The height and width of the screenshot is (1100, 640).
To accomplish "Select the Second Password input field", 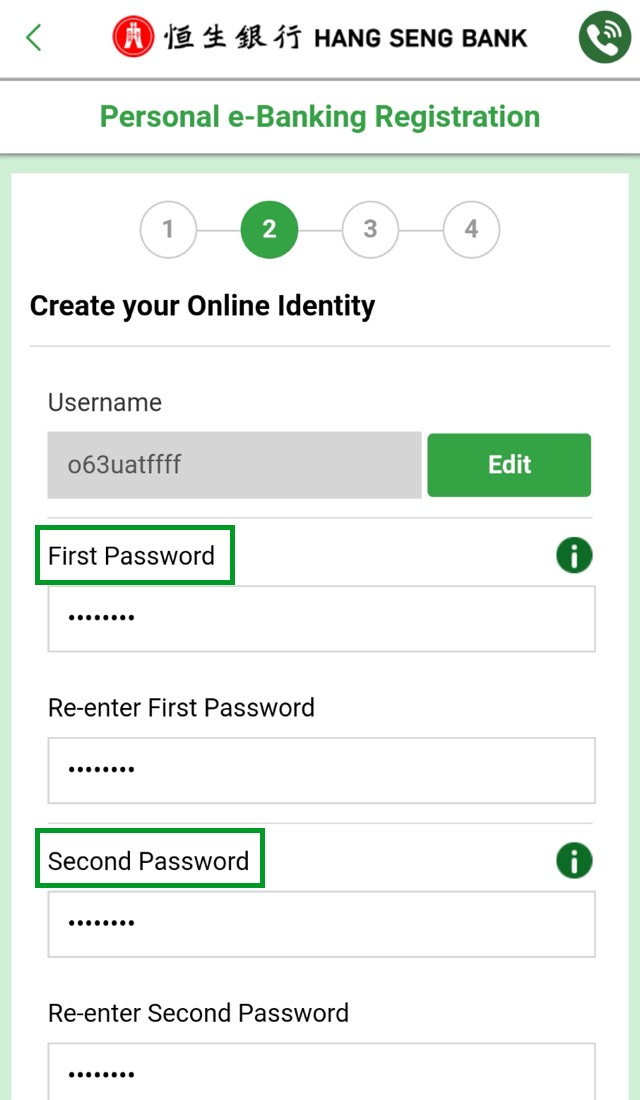I will [x=320, y=923].
